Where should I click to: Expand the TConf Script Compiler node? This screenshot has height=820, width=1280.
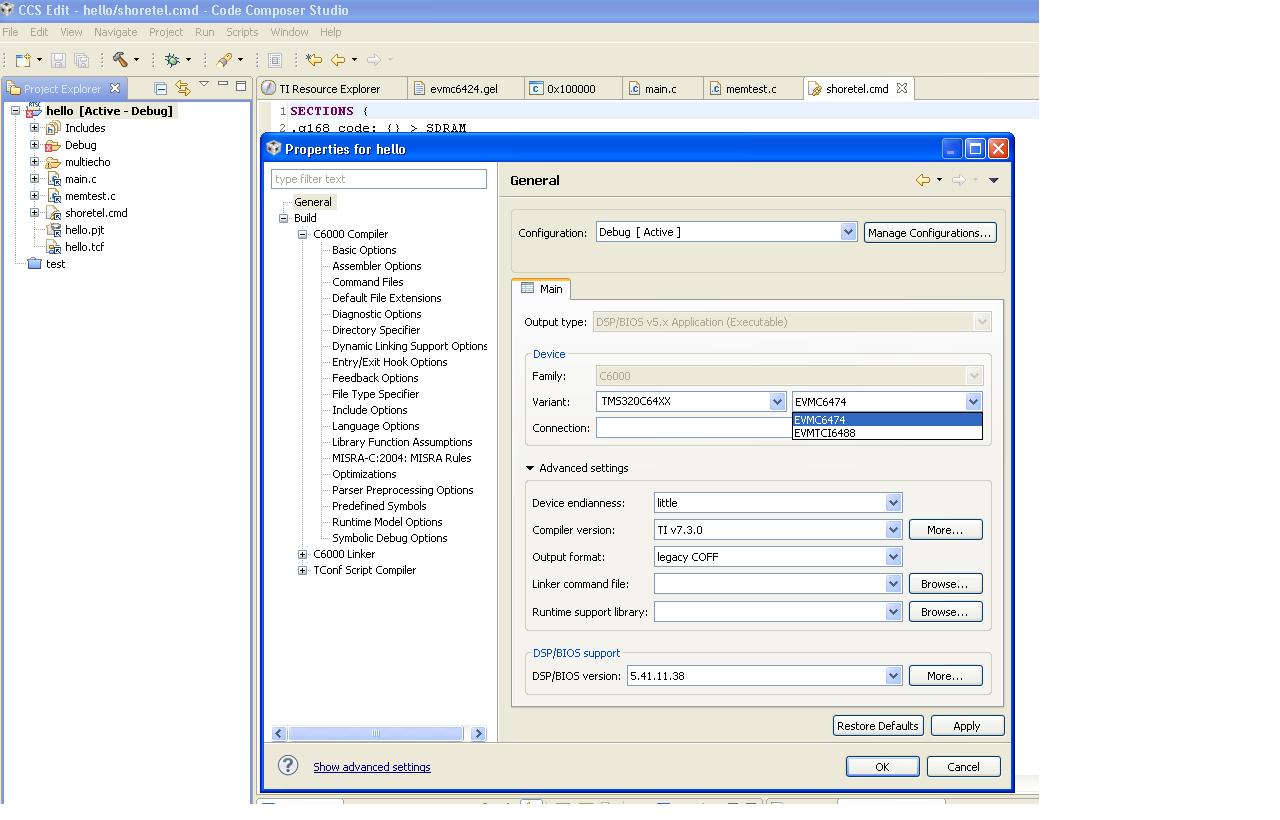pos(303,570)
